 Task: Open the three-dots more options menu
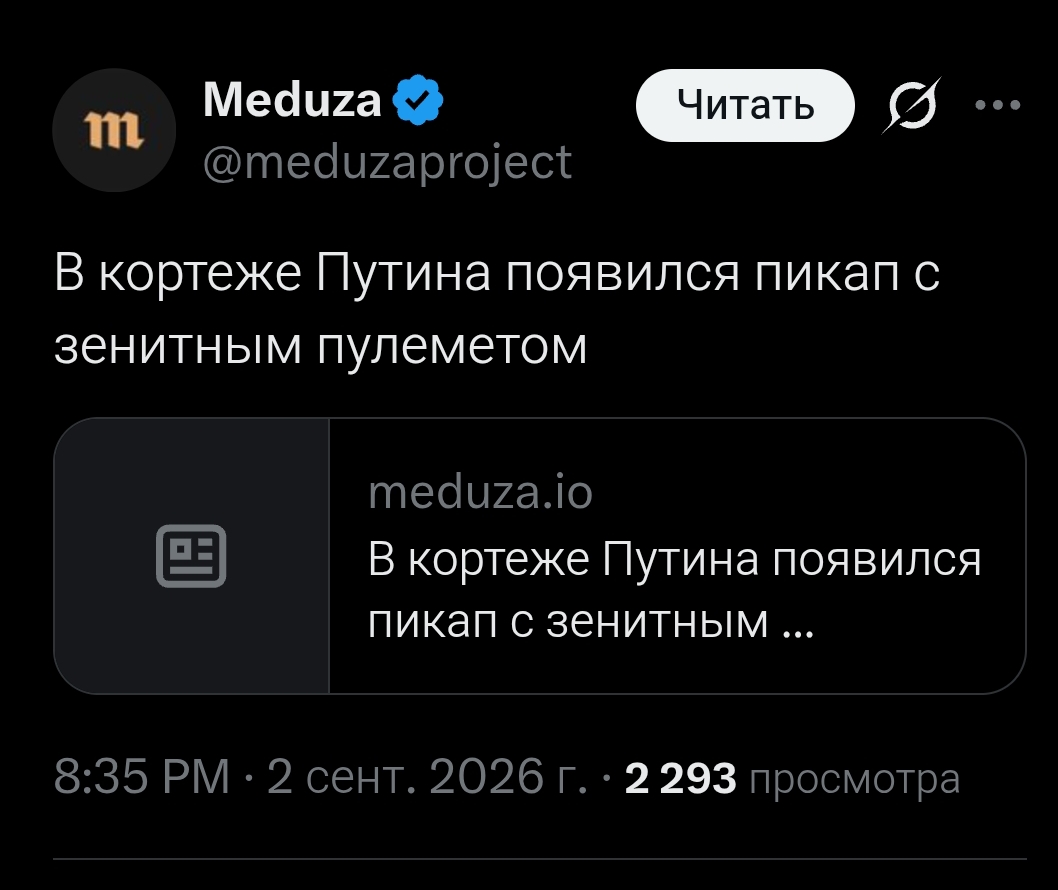[x=998, y=105]
